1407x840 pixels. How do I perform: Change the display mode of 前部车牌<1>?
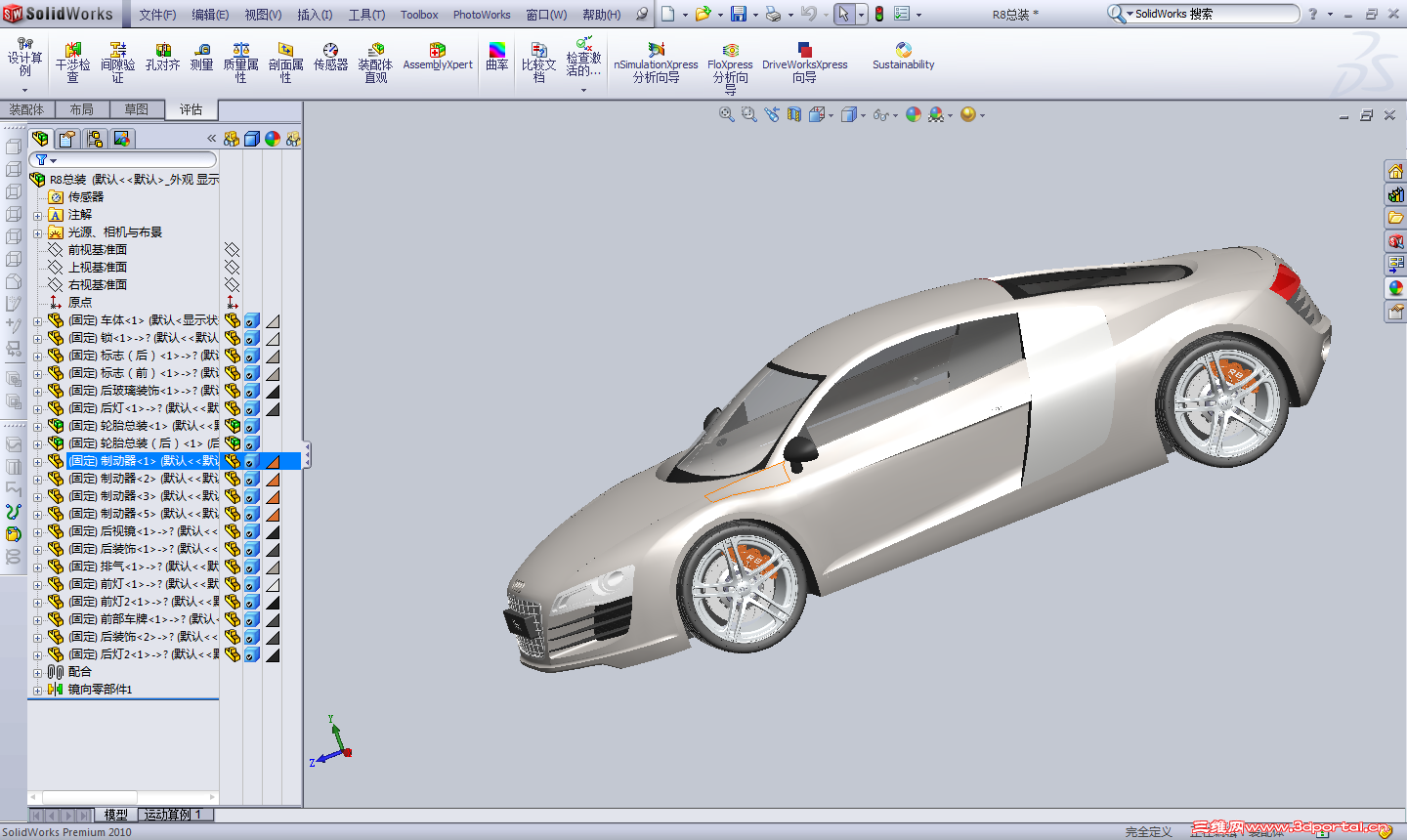point(252,619)
